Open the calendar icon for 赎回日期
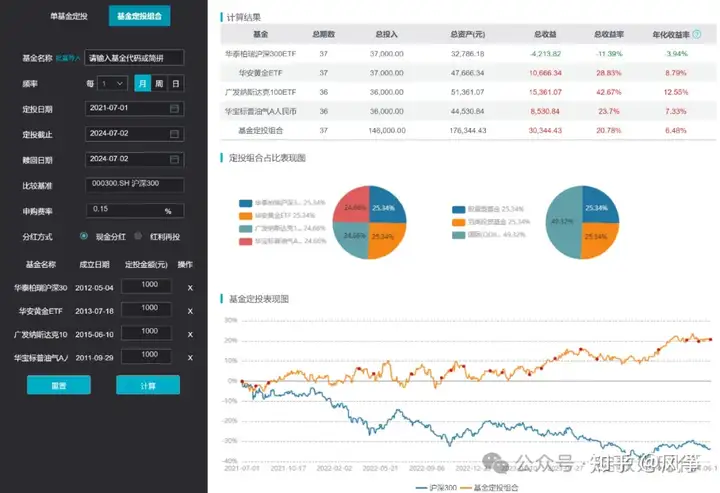720x493 pixels. 174,159
